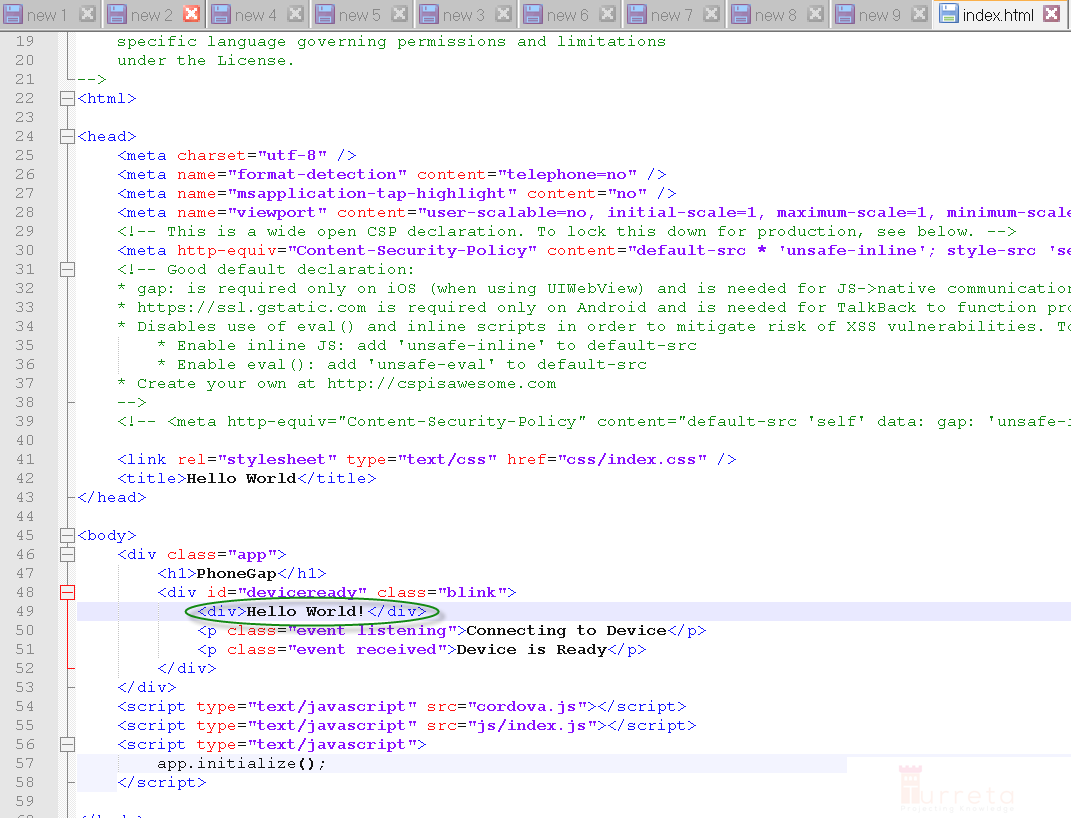Screen dimensions: 1071x818
Task: Fold the 'Good default declaration' comment block
Action: (67, 270)
